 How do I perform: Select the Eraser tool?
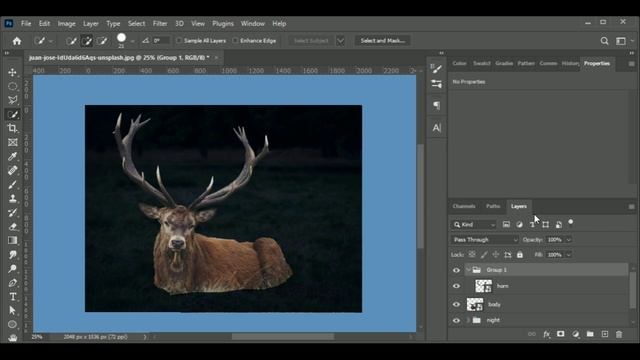(x=13, y=227)
